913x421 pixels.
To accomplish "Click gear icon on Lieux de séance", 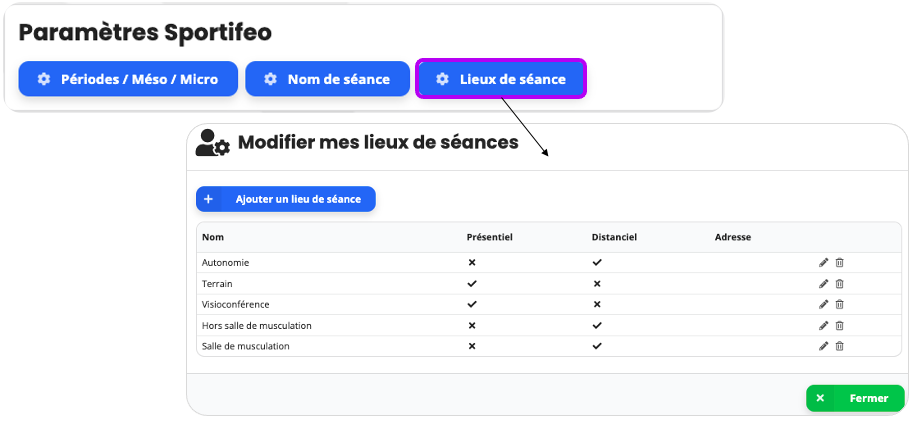I will click(x=443, y=79).
